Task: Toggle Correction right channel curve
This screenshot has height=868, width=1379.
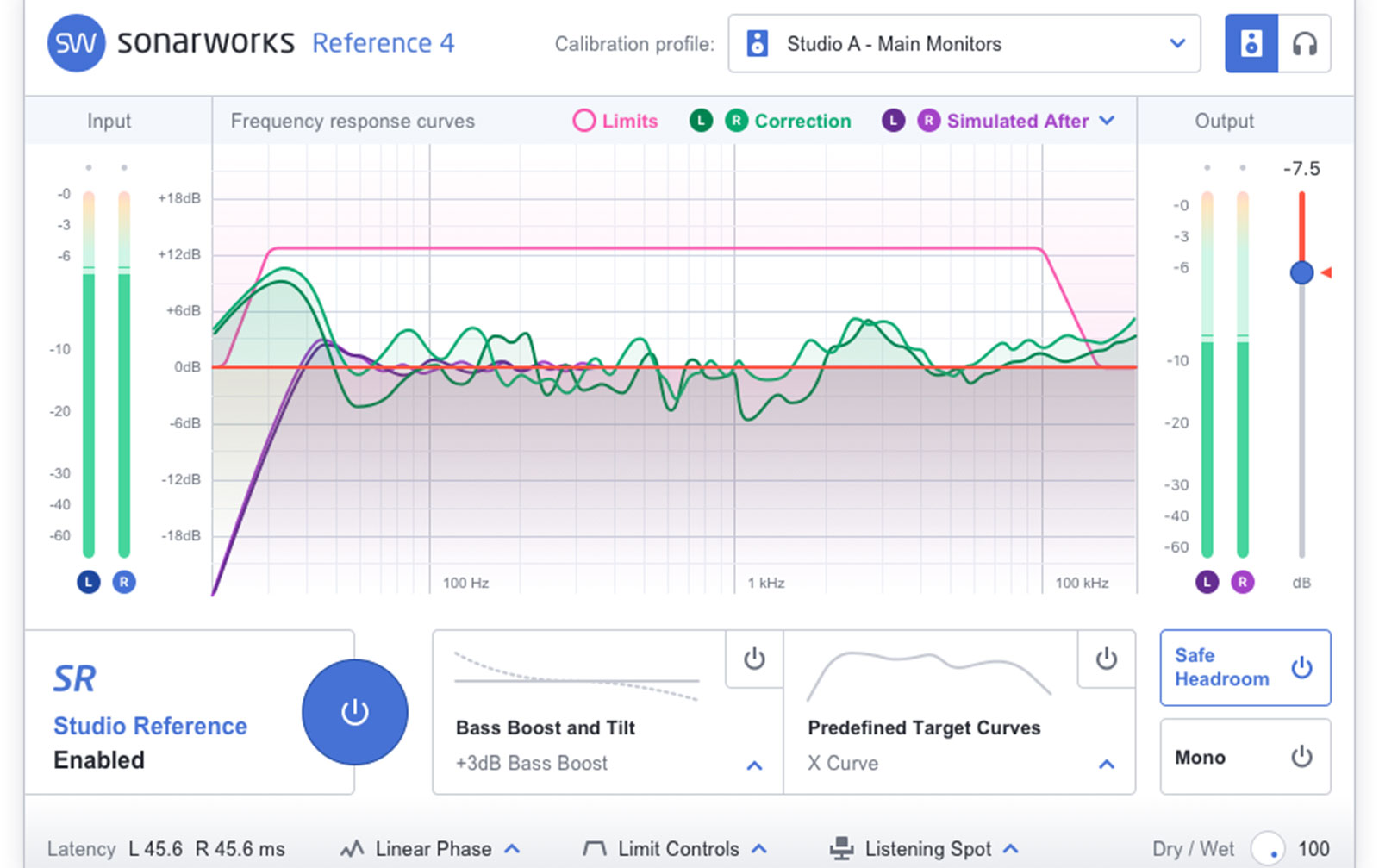Action: pyautogui.click(x=736, y=121)
